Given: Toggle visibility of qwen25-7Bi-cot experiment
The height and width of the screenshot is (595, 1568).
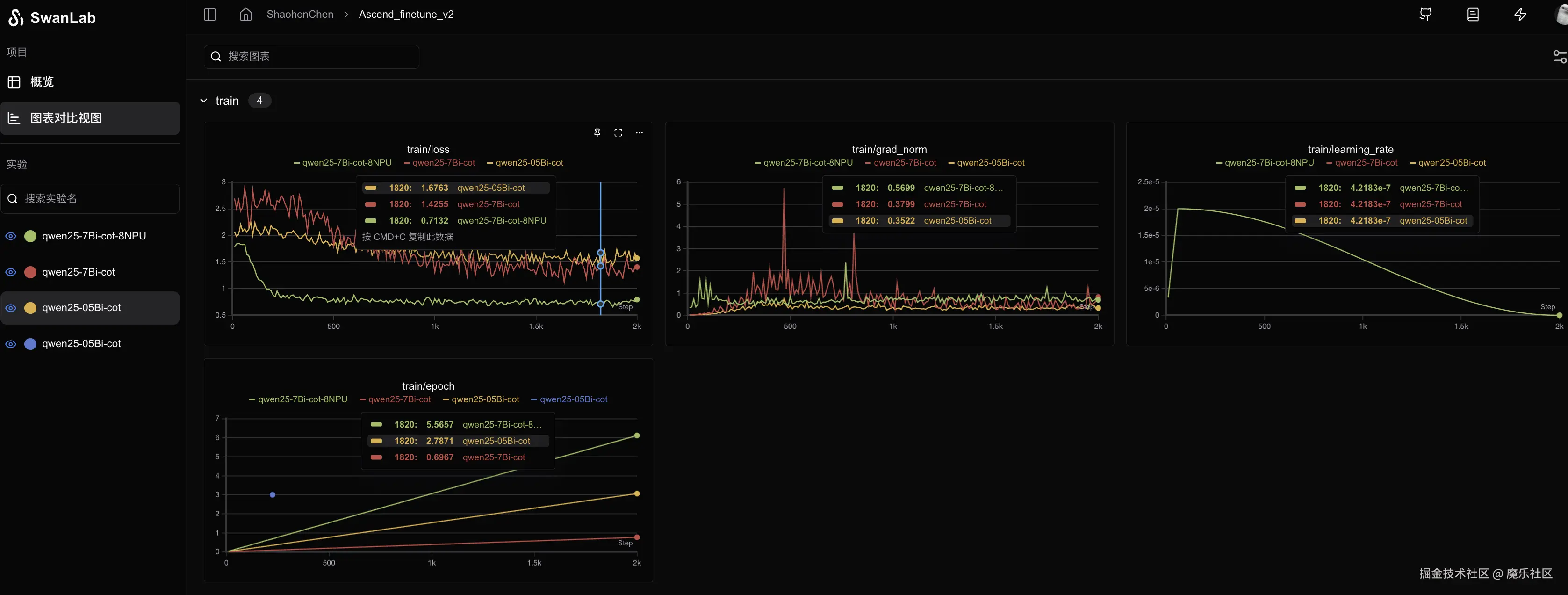Looking at the screenshot, I should (x=11, y=272).
